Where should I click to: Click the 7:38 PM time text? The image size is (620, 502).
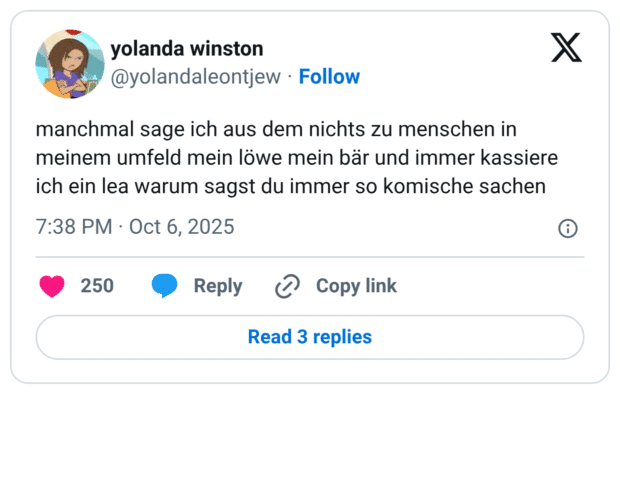pyautogui.click(x=73, y=227)
